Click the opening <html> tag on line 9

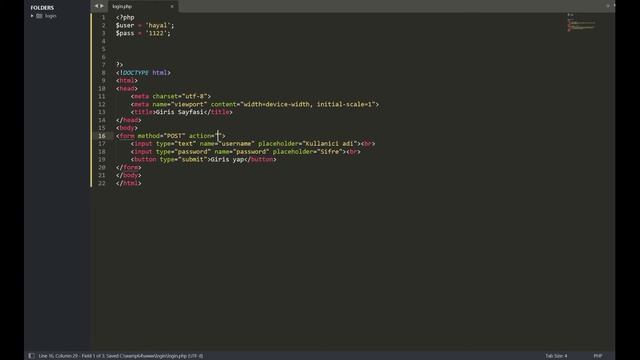127,81
